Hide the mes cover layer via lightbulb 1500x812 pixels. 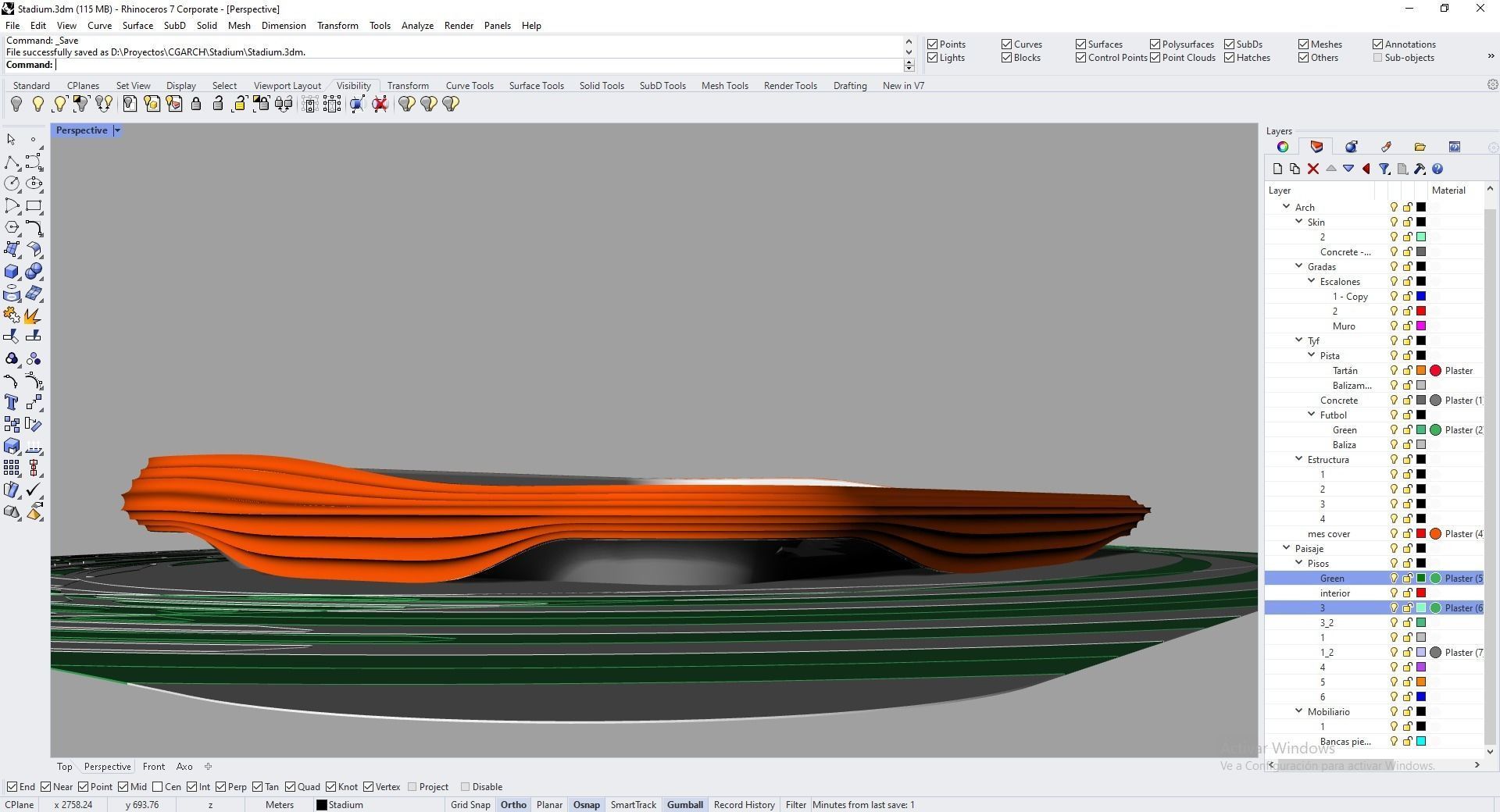[1393, 534]
